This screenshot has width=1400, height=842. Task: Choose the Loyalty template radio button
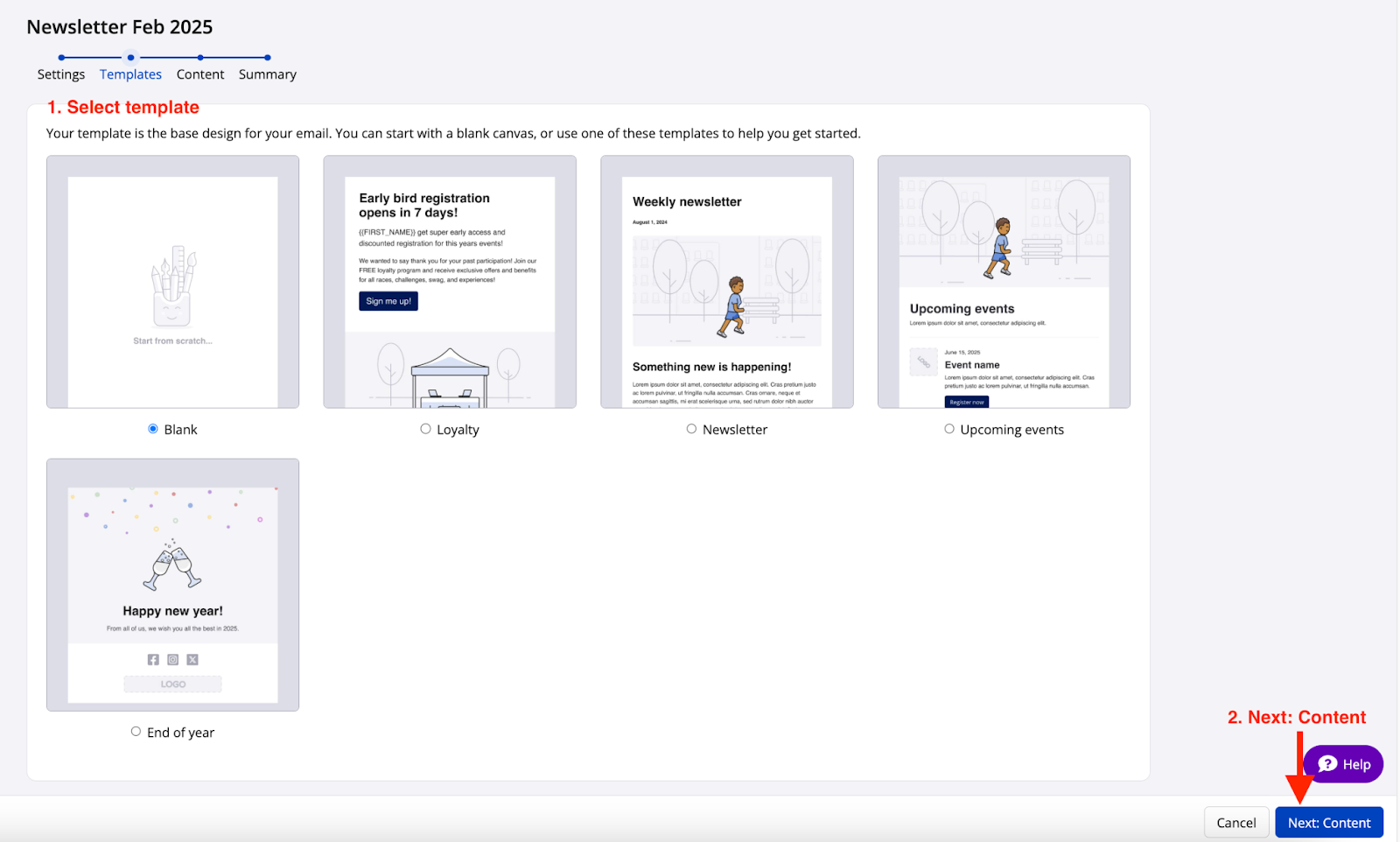point(425,429)
